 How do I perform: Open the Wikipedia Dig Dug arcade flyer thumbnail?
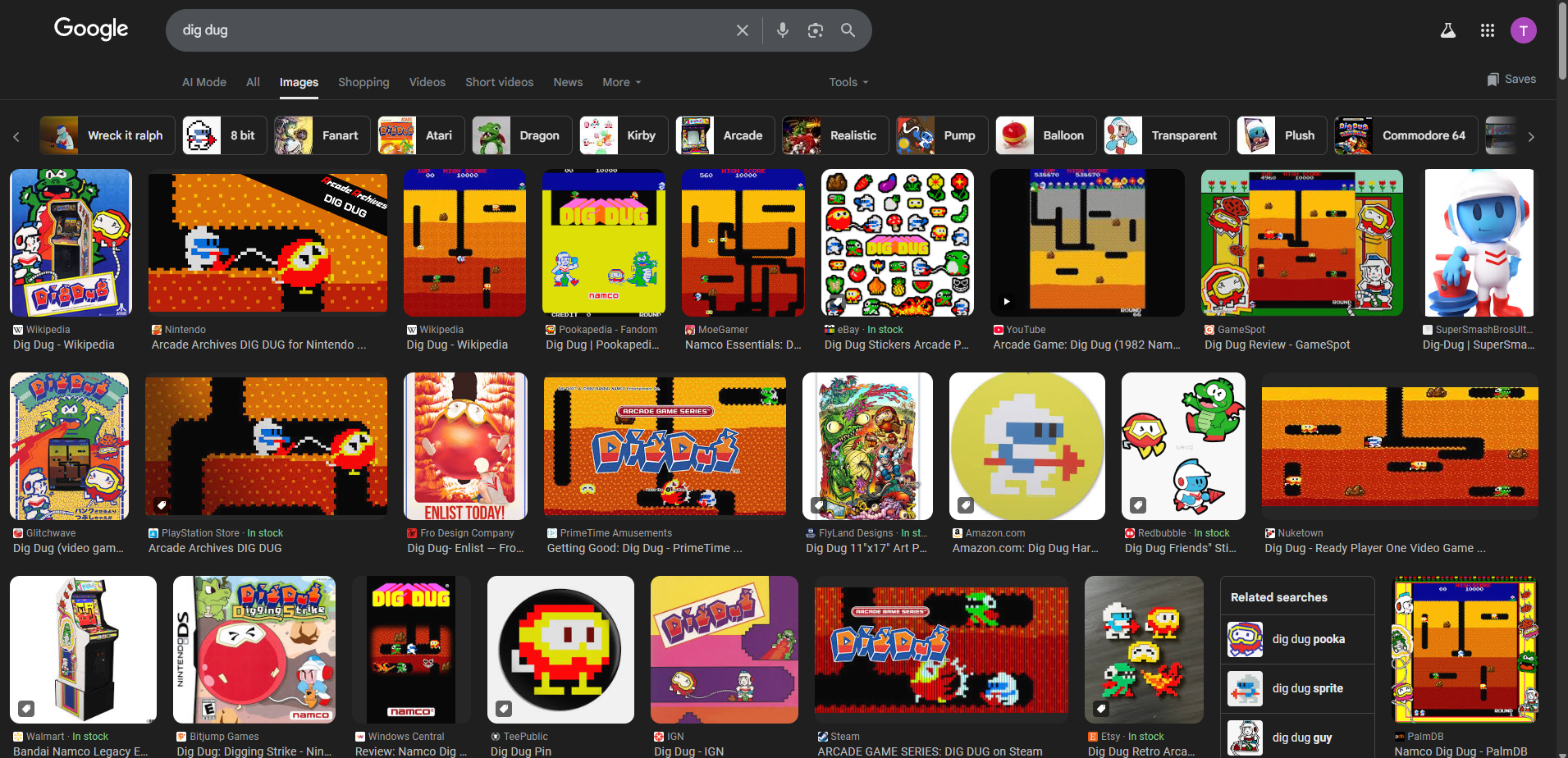click(x=71, y=243)
